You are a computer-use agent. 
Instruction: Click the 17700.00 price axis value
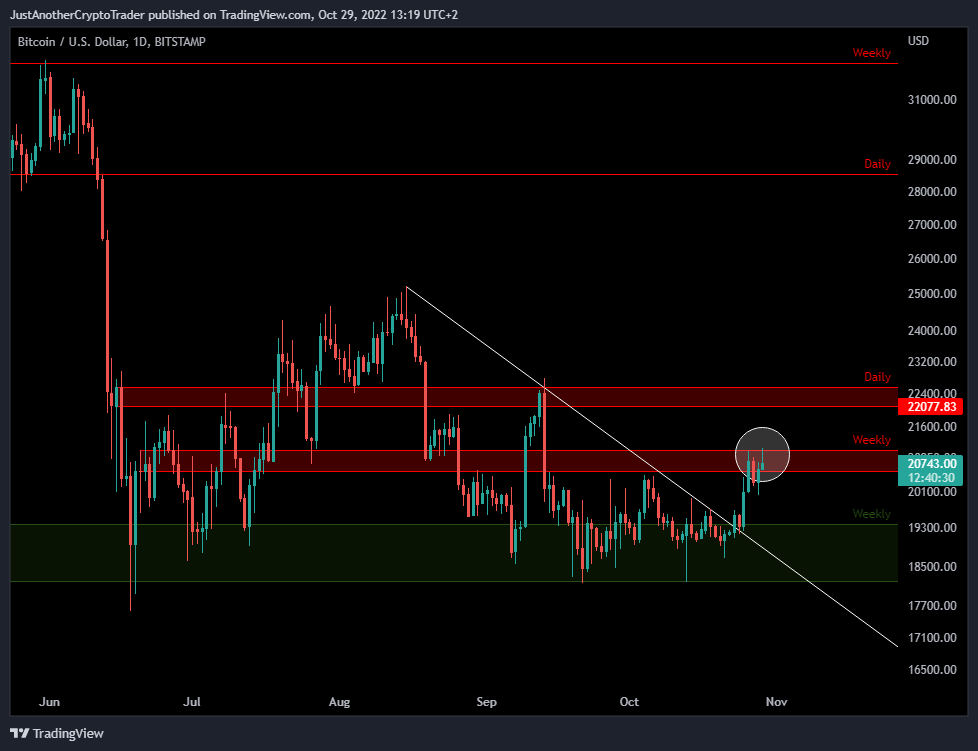click(932, 606)
